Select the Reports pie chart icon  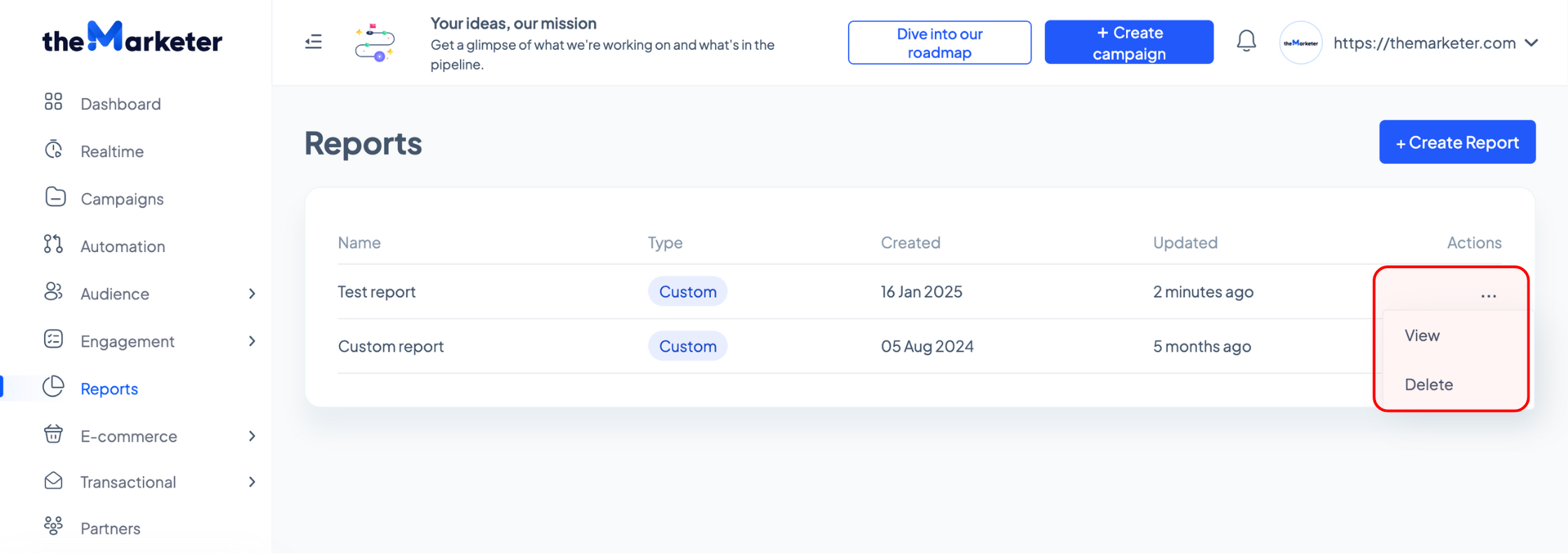coord(54,387)
